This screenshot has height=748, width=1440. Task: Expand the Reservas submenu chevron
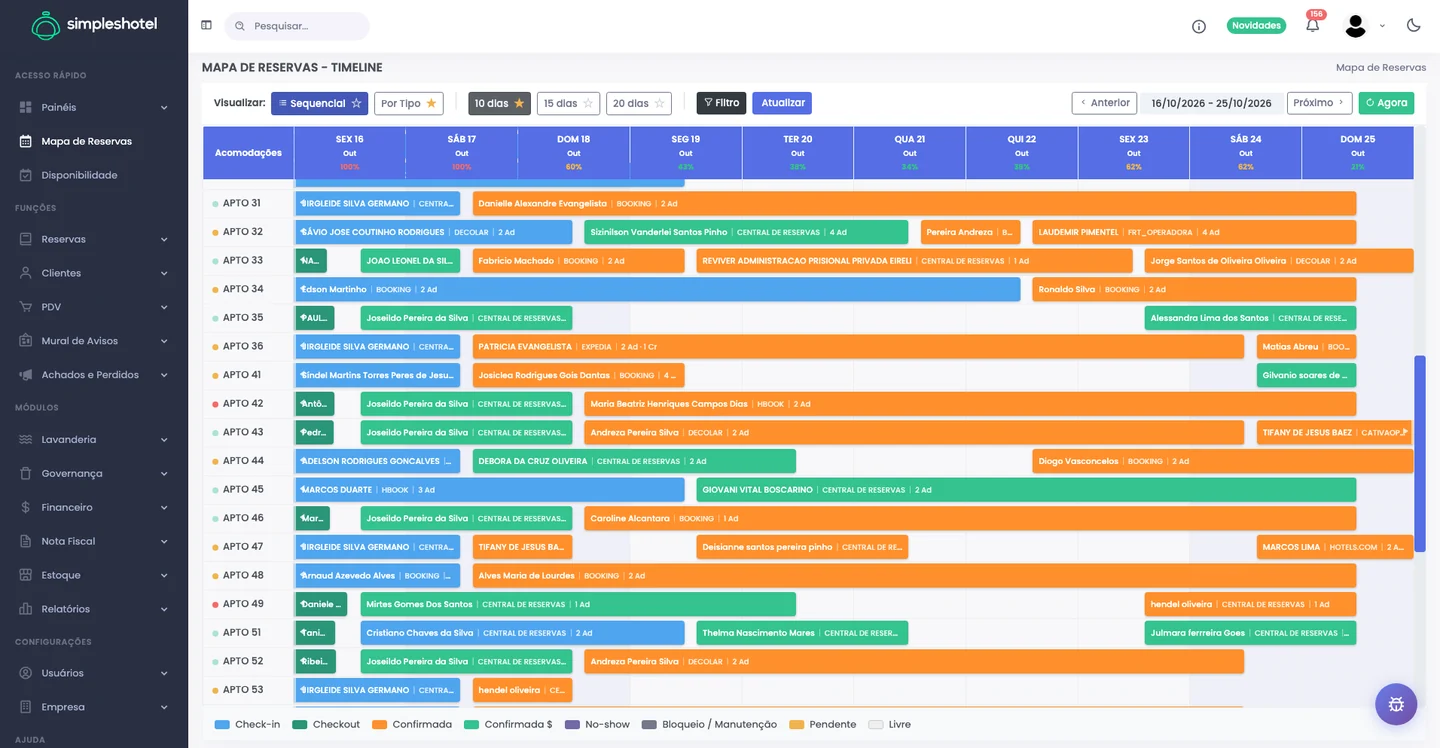tap(164, 240)
